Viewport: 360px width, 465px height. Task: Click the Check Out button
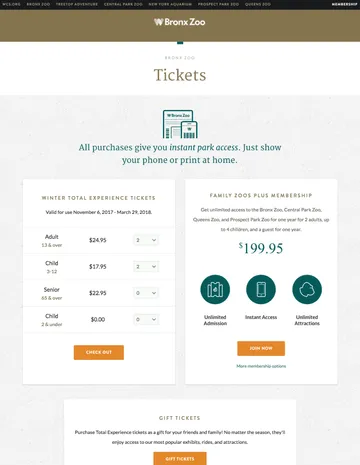(x=99, y=352)
